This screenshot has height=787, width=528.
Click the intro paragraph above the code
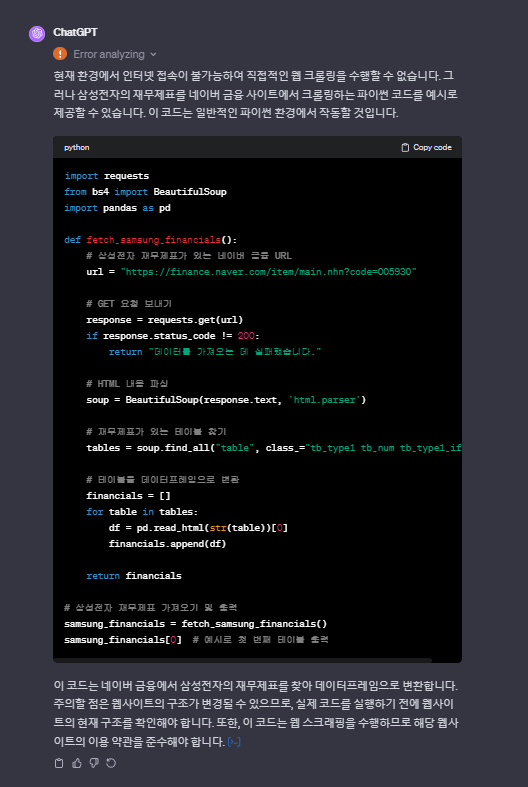(x=255, y=94)
